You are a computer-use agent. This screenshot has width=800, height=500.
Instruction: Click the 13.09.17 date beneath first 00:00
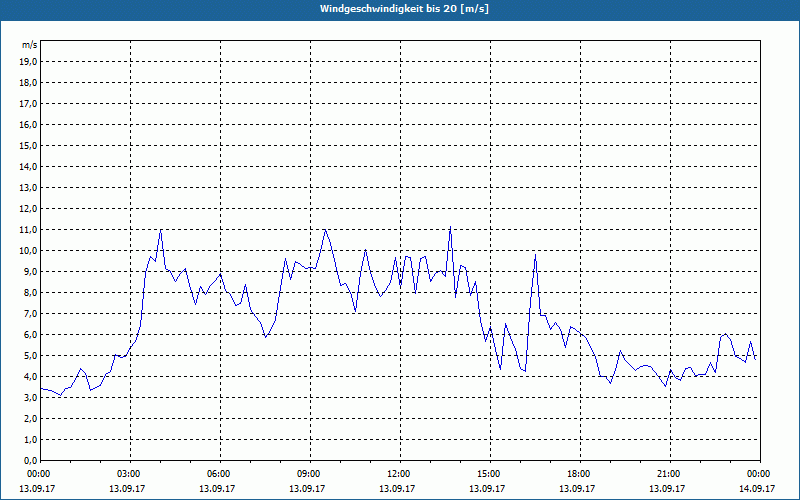(x=37, y=488)
